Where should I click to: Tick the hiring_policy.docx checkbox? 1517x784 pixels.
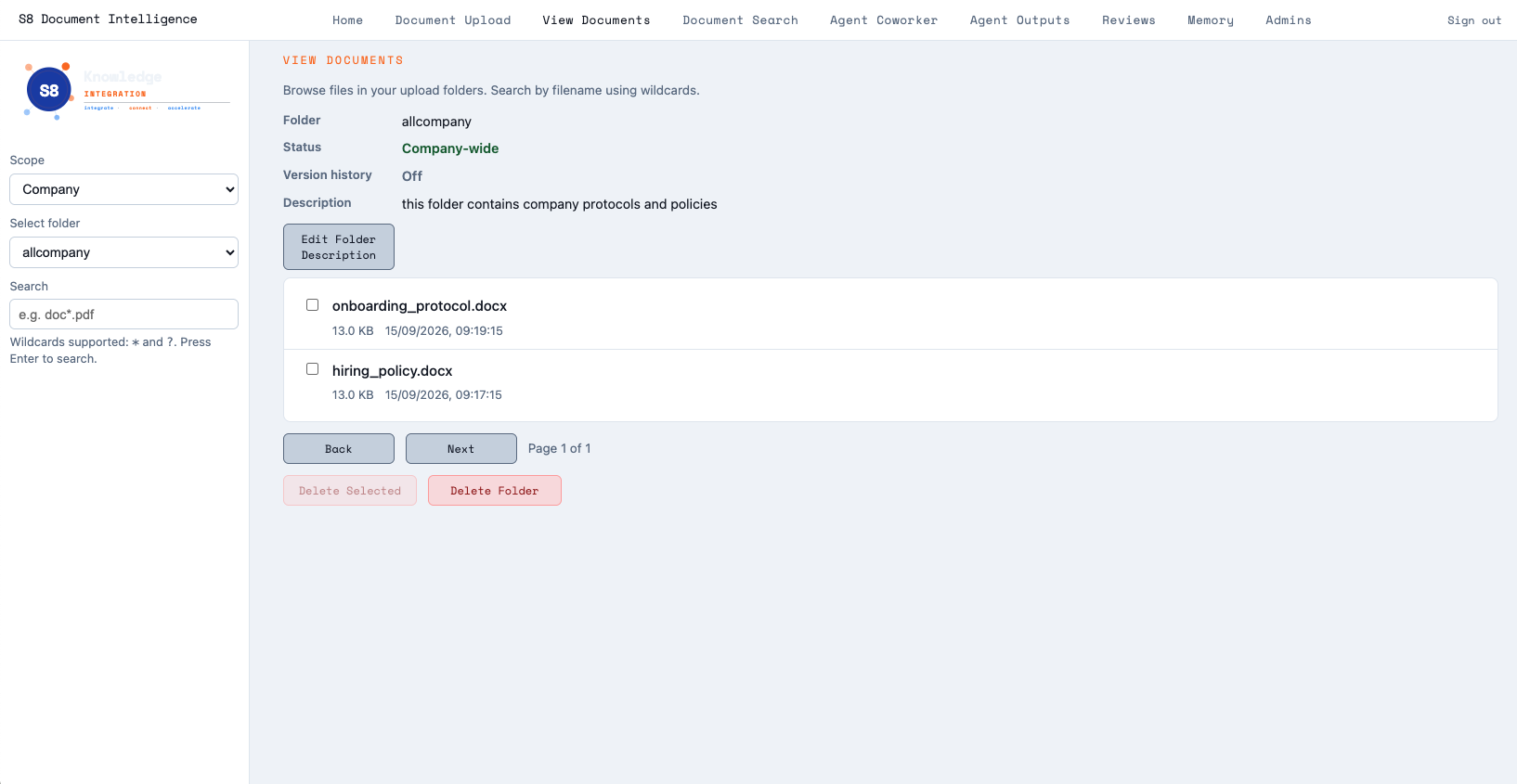313,369
